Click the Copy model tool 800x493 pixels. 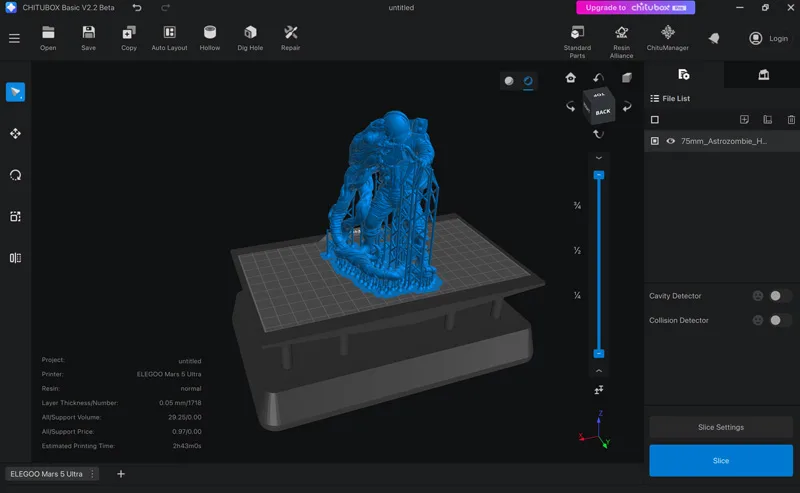(129, 38)
